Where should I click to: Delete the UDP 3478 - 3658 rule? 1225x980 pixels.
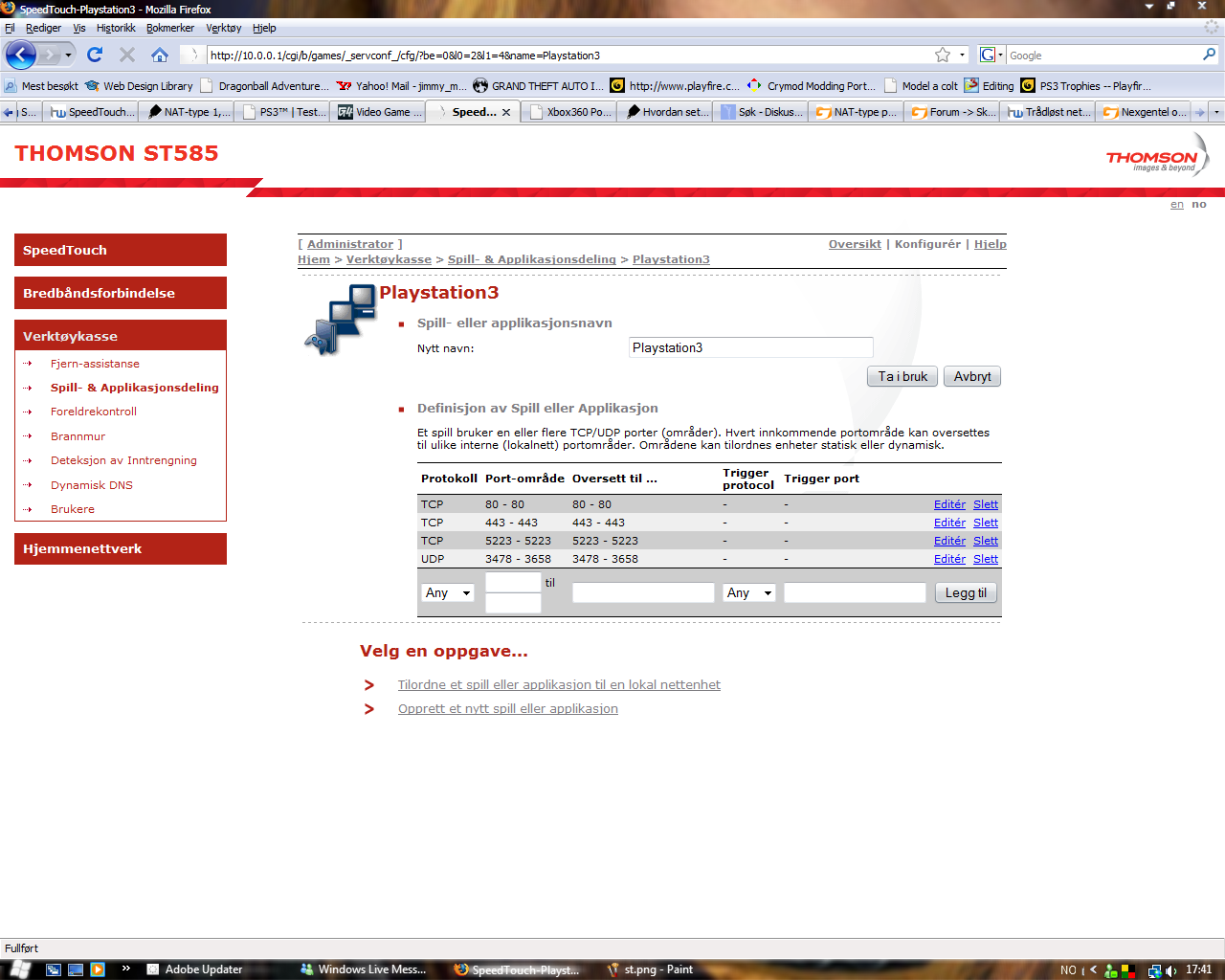pos(986,559)
